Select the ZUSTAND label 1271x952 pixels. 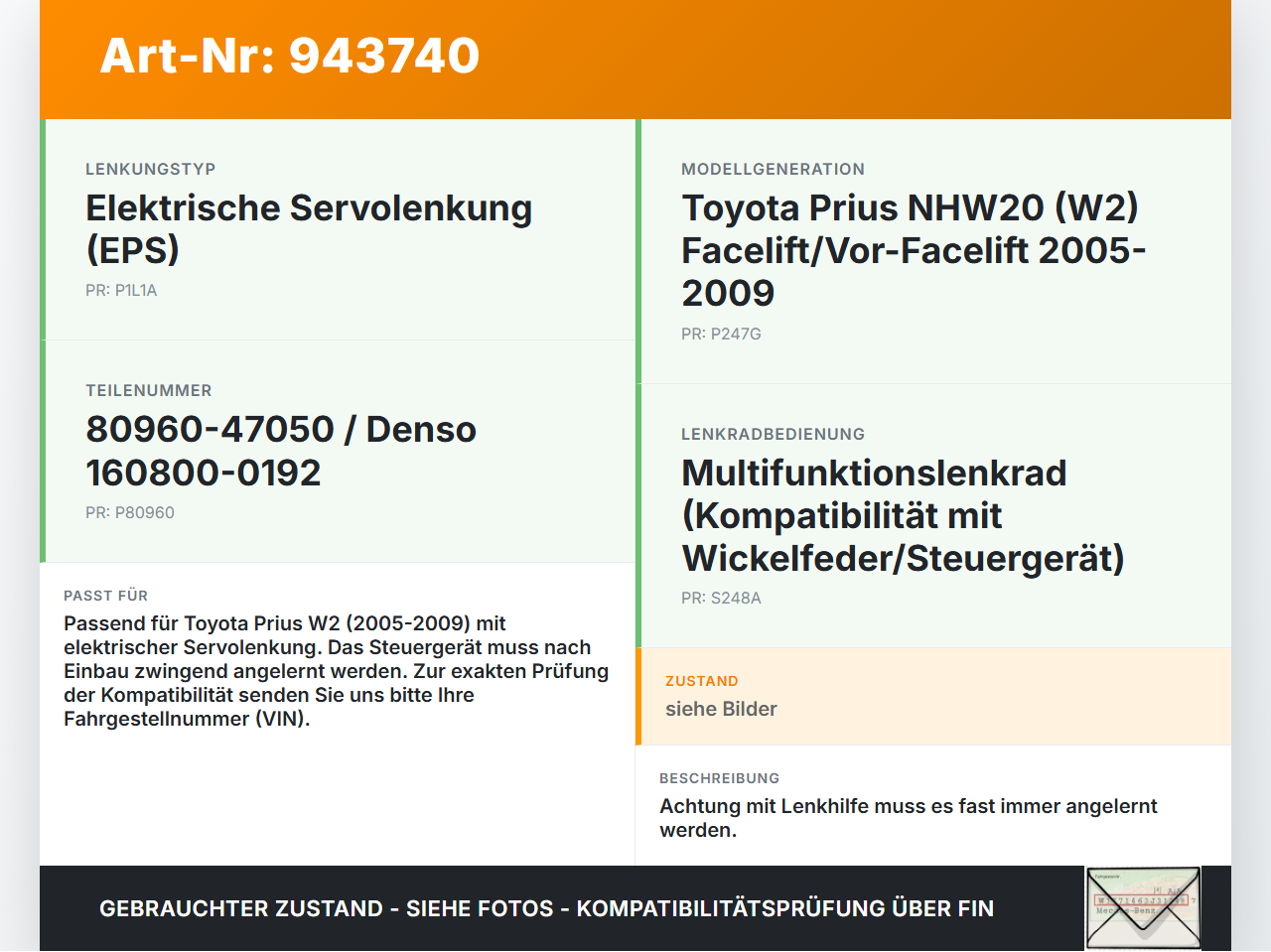702,681
